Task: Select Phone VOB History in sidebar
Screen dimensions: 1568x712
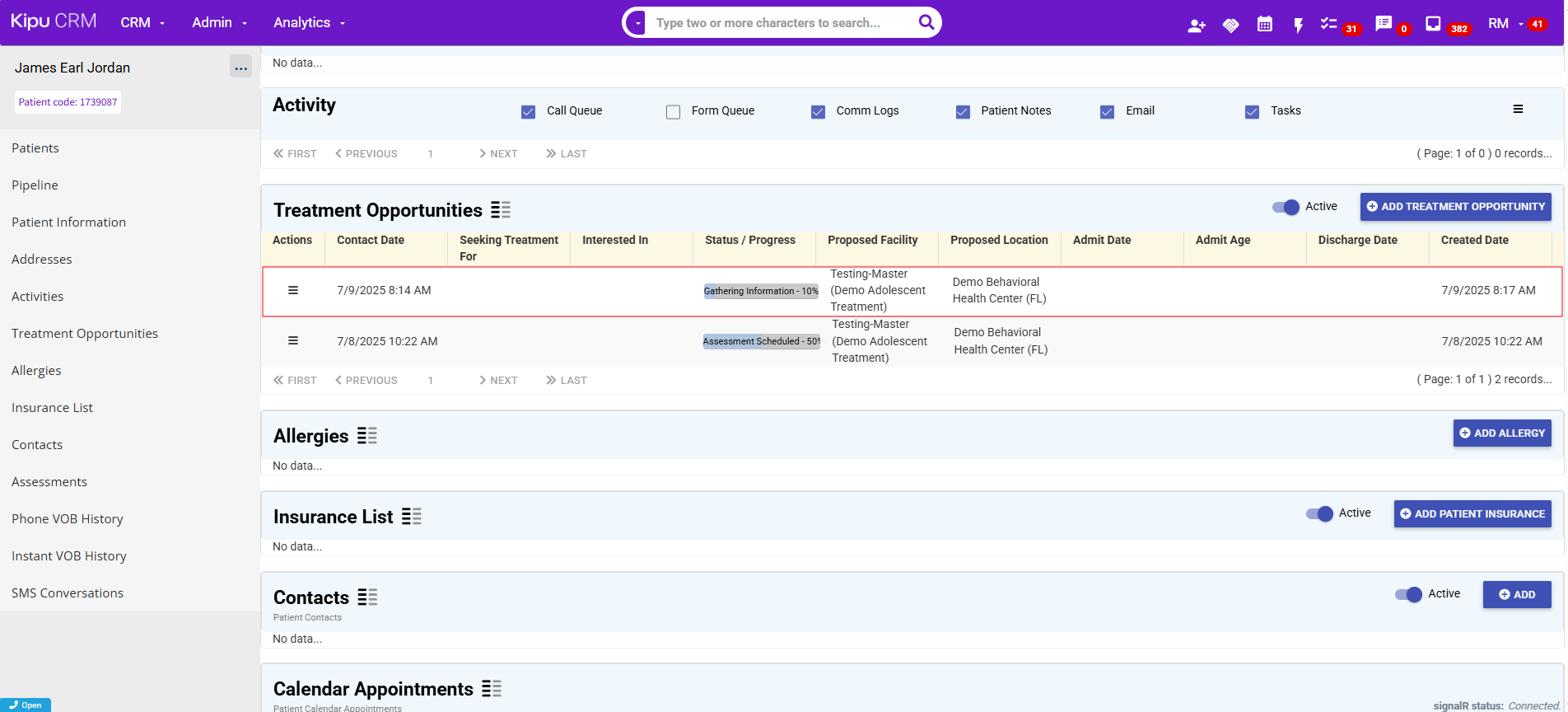Action: [x=68, y=519]
